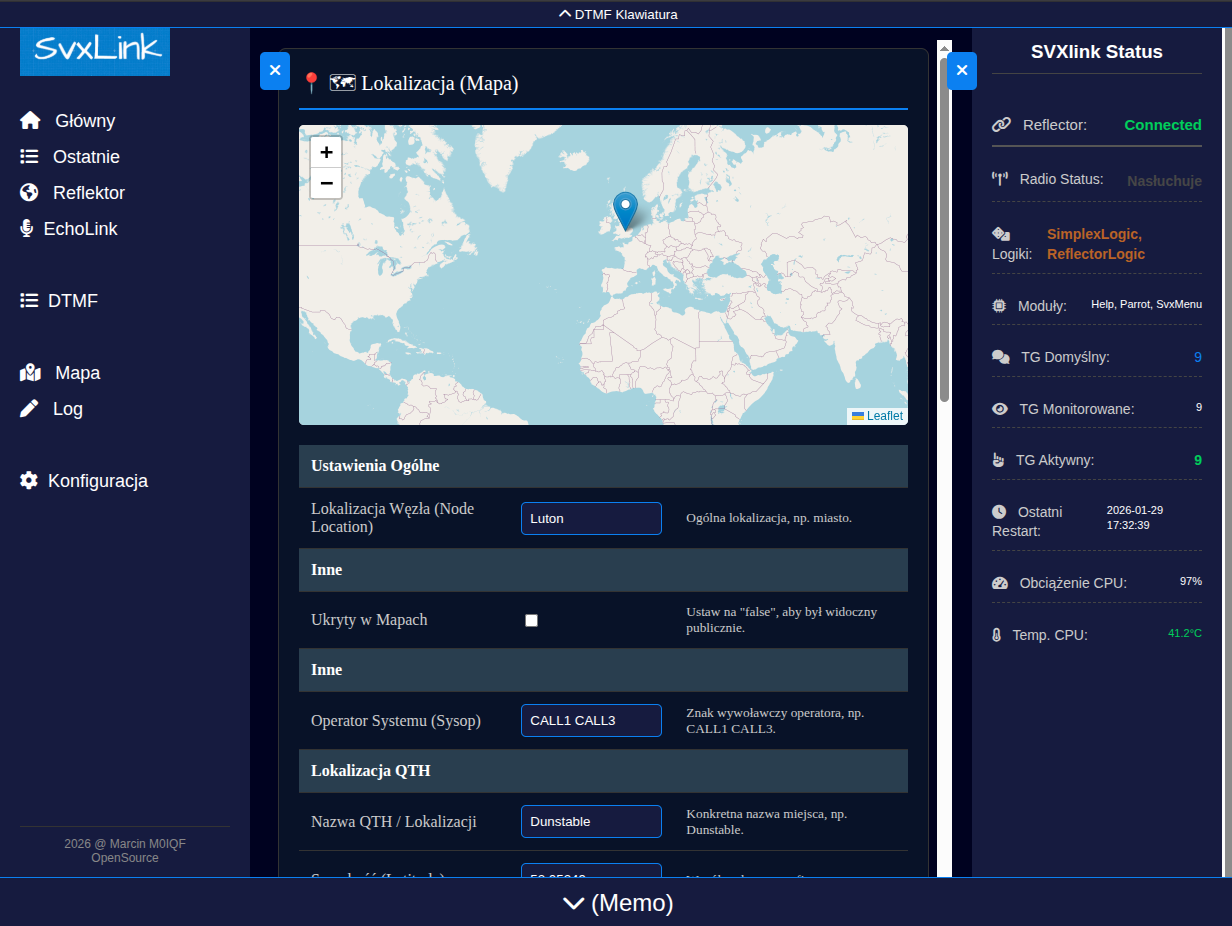Click the globe icon next to Reflektor
This screenshot has height=926, width=1232.
click(30, 193)
